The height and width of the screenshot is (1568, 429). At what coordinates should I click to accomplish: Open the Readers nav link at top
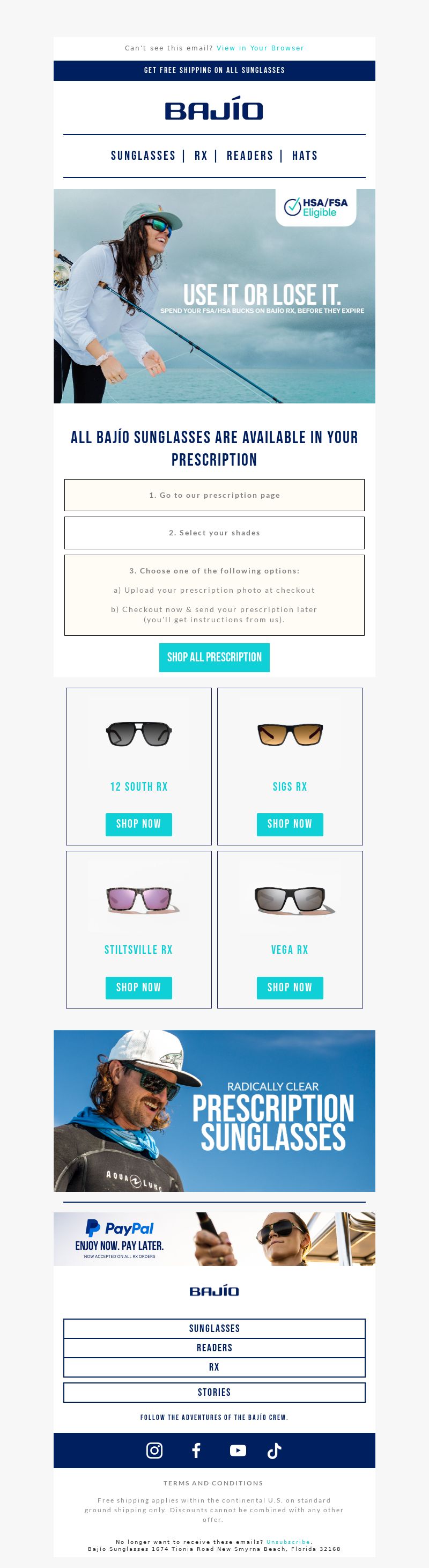(x=249, y=156)
